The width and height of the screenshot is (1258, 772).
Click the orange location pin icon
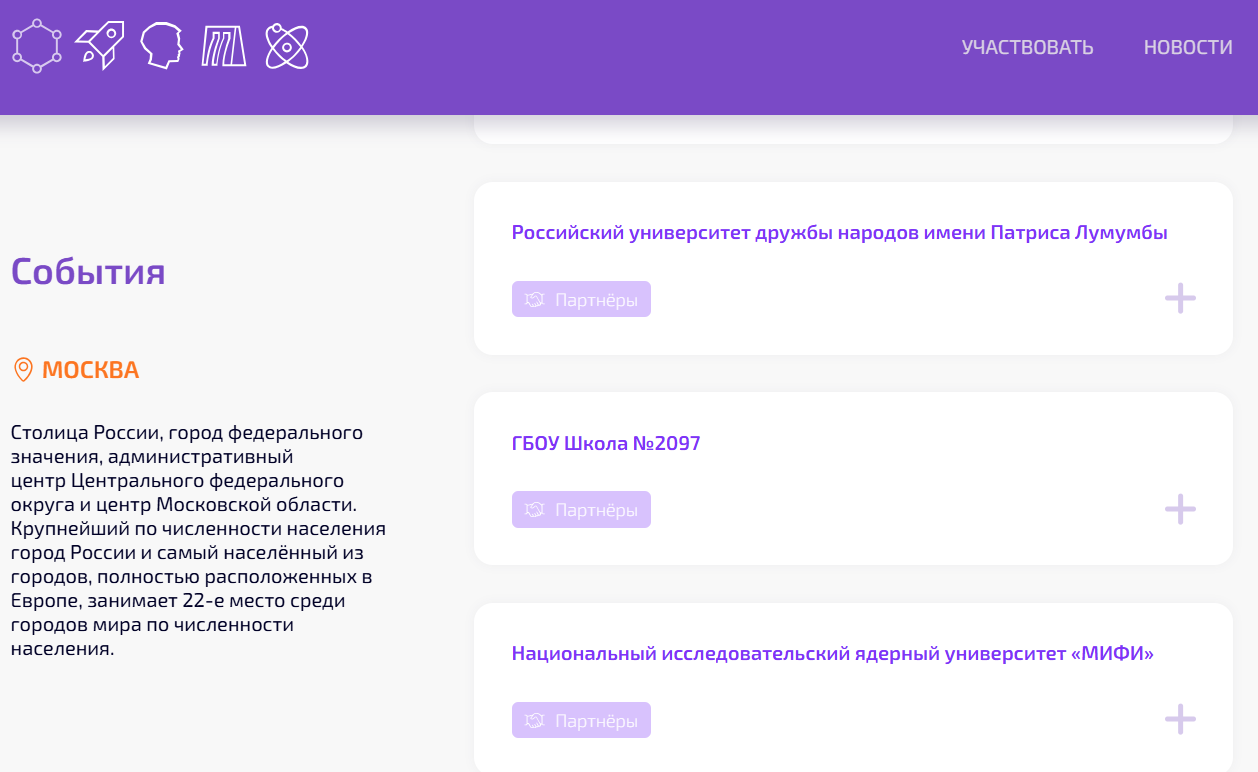click(23, 370)
